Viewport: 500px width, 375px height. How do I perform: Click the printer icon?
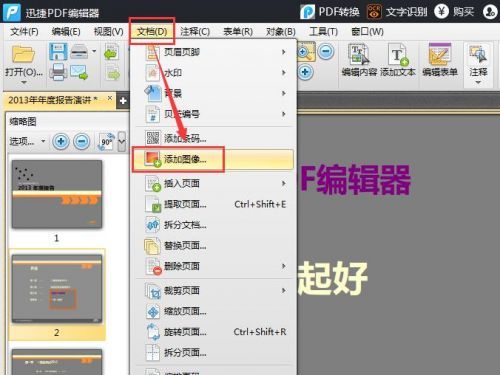(58, 72)
